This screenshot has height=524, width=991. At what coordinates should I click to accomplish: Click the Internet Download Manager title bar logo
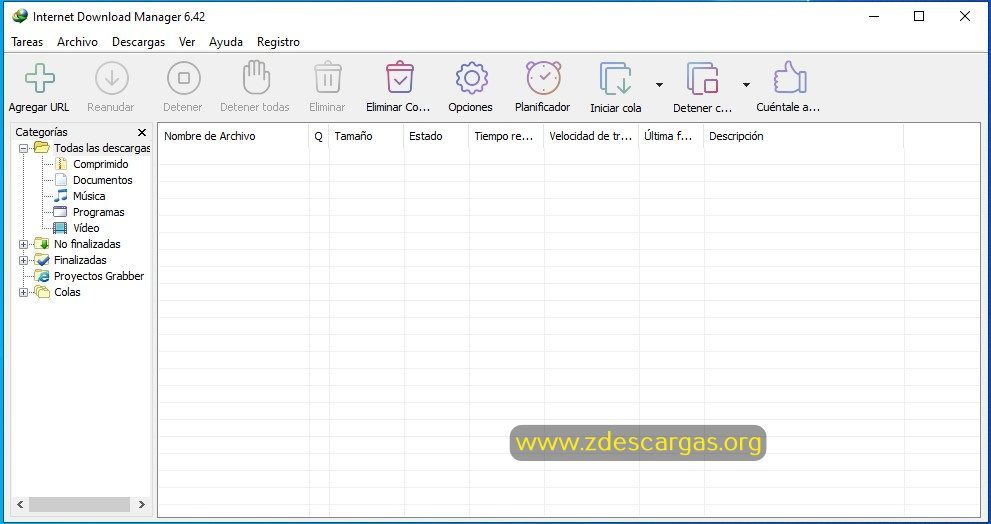pyautogui.click(x=20, y=16)
